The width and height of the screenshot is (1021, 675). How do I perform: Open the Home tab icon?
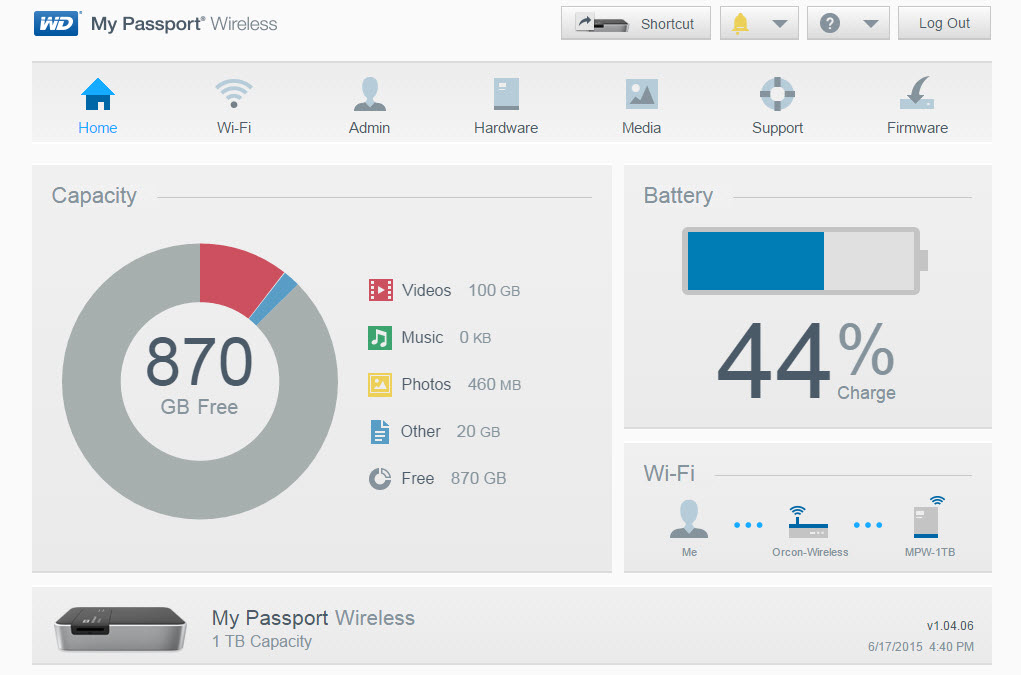click(98, 94)
